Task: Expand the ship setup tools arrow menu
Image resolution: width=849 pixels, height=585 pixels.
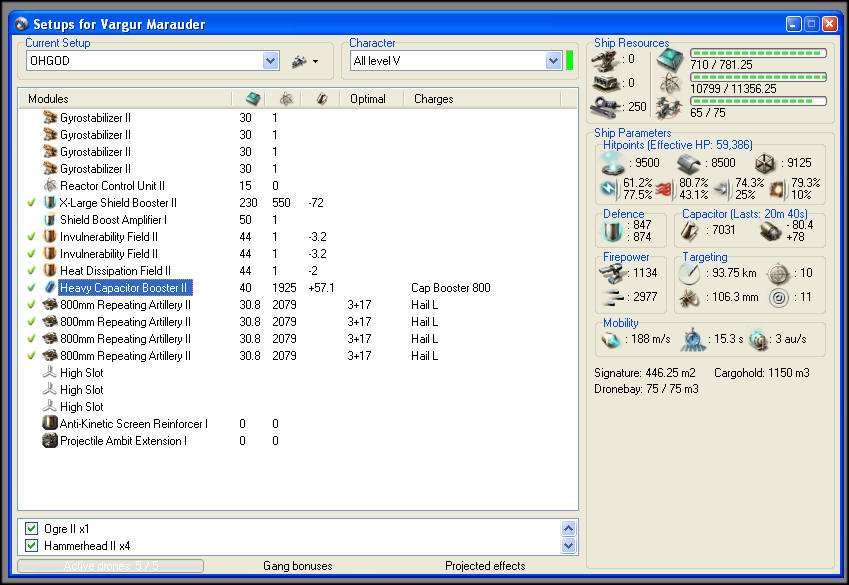Action: (x=315, y=62)
